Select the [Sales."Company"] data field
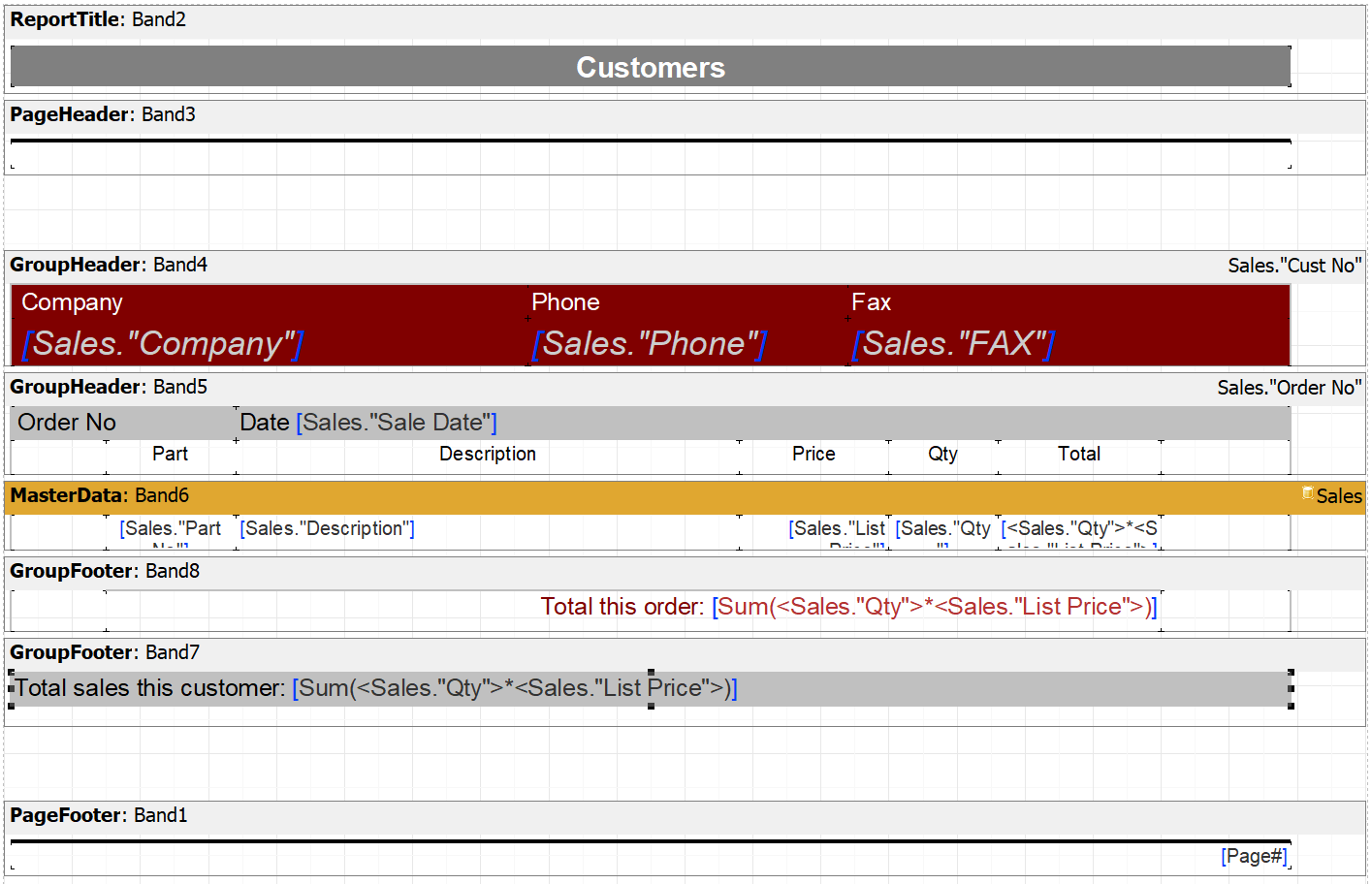 (163, 343)
